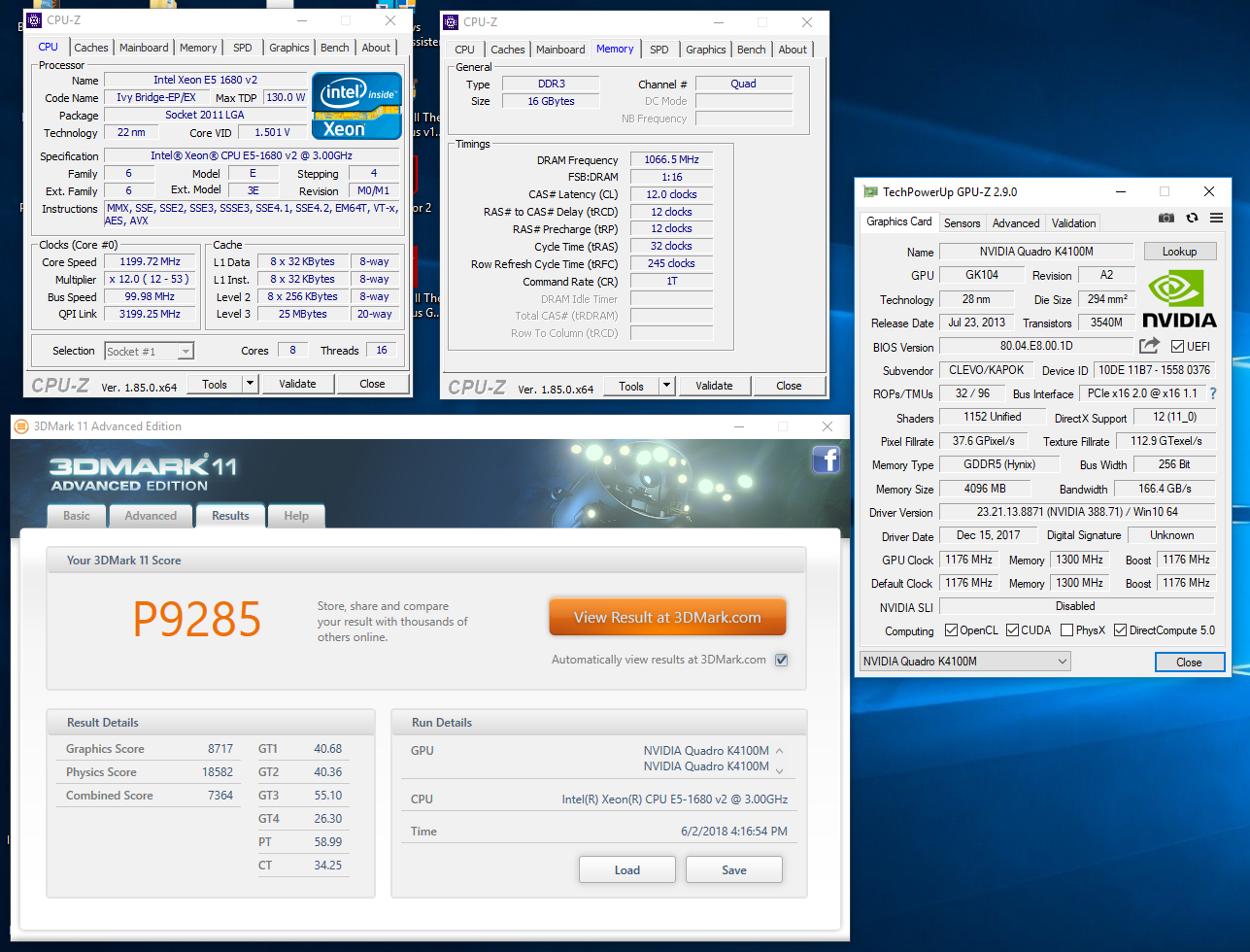The image size is (1250, 952).
Task: Click the Intel Xeon logo in CPU-Z
Action: (356, 106)
